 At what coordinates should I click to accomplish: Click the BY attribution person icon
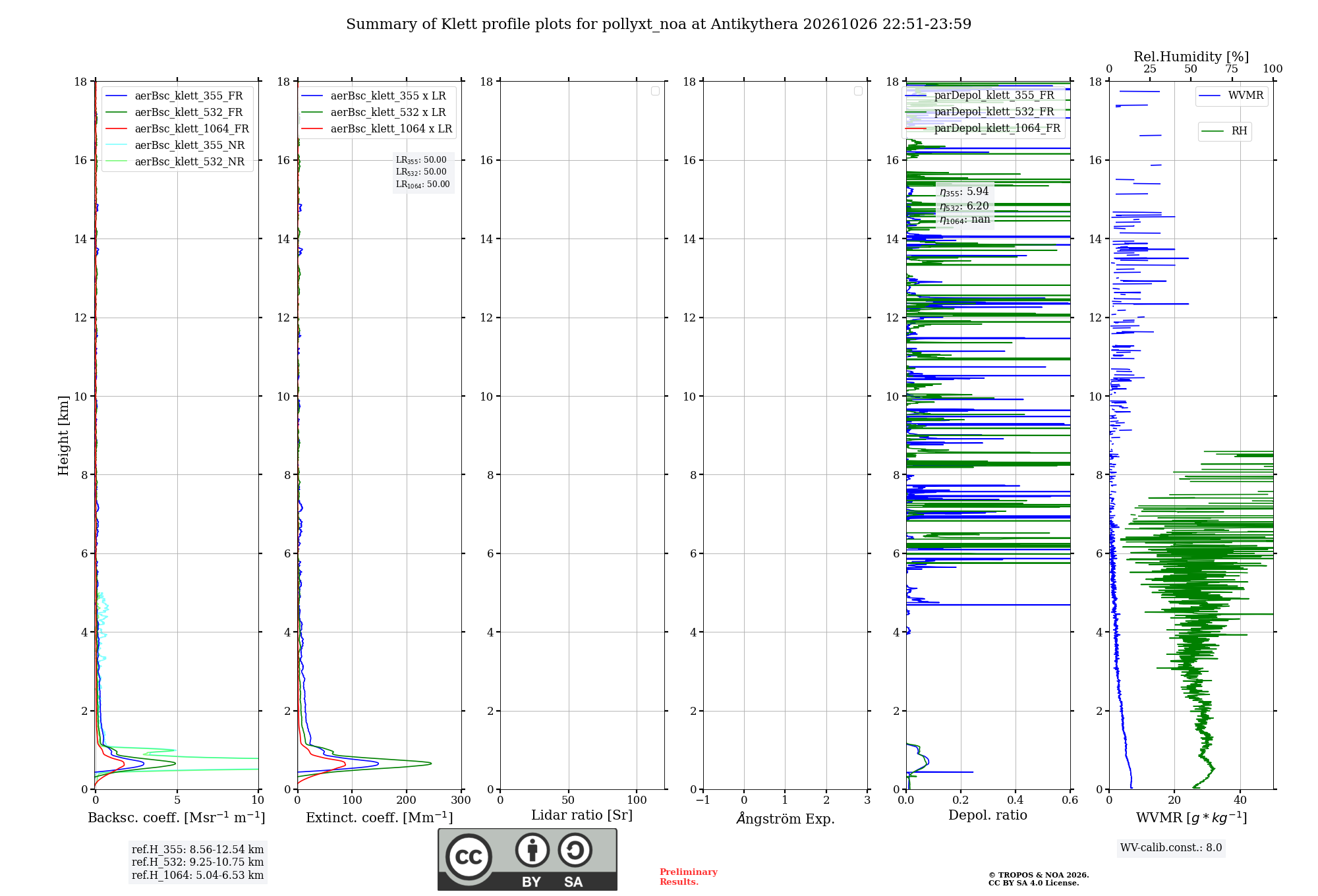(x=532, y=850)
